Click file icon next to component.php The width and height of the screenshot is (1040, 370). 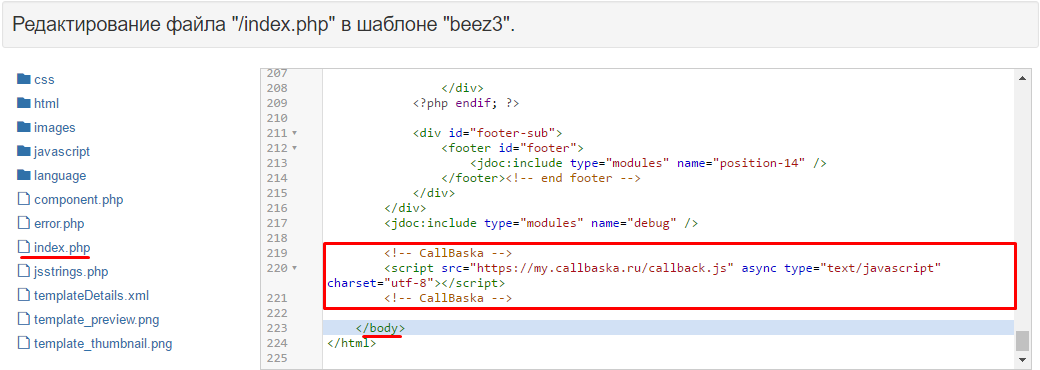[x=24, y=199]
